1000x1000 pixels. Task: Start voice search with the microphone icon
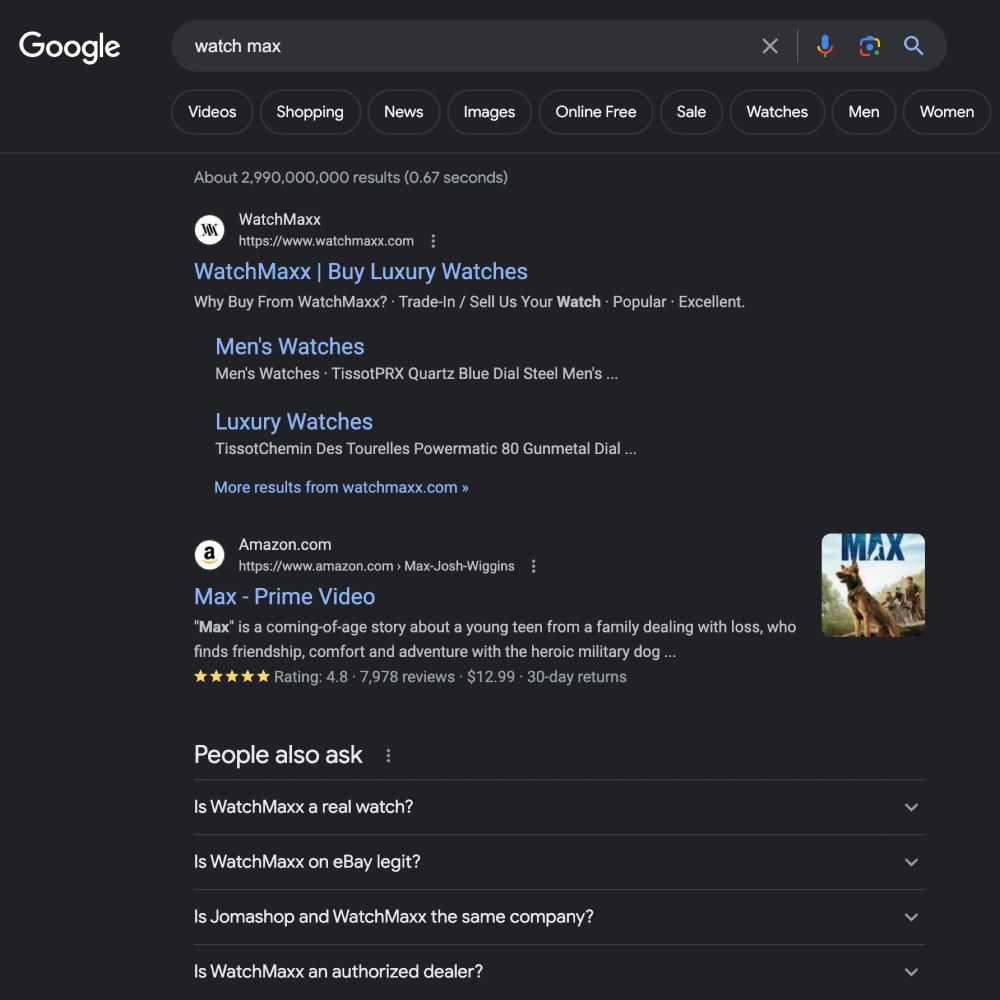(825, 46)
